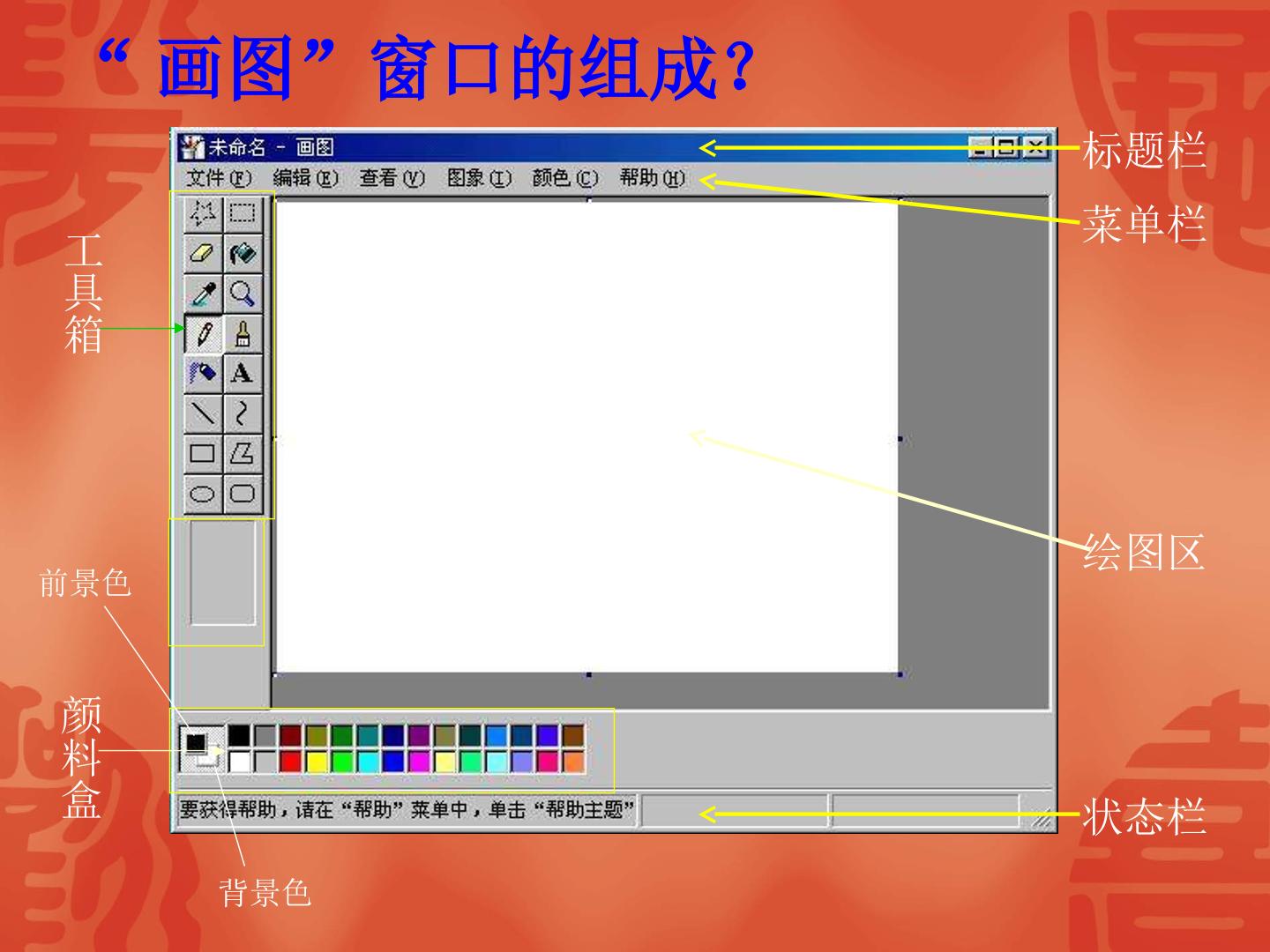The height and width of the screenshot is (952, 1270).
Task: Open the 文件(F) menu
Action: pyautogui.click(x=219, y=178)
